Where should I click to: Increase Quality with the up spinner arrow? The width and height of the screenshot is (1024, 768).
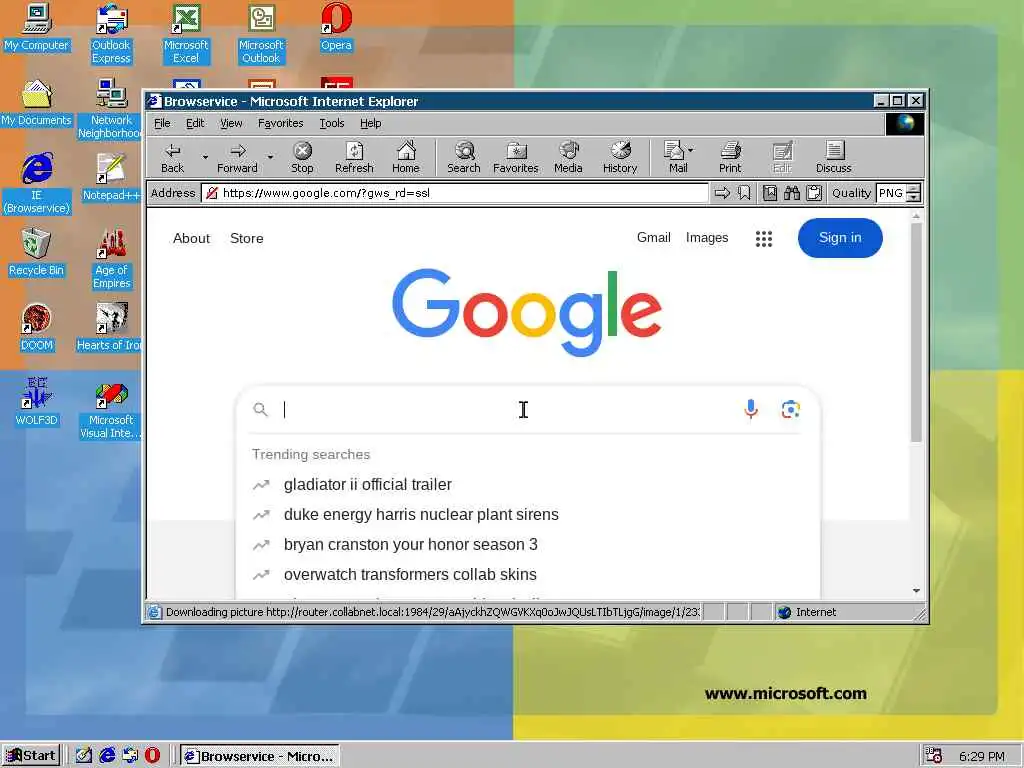coord(914,189)
